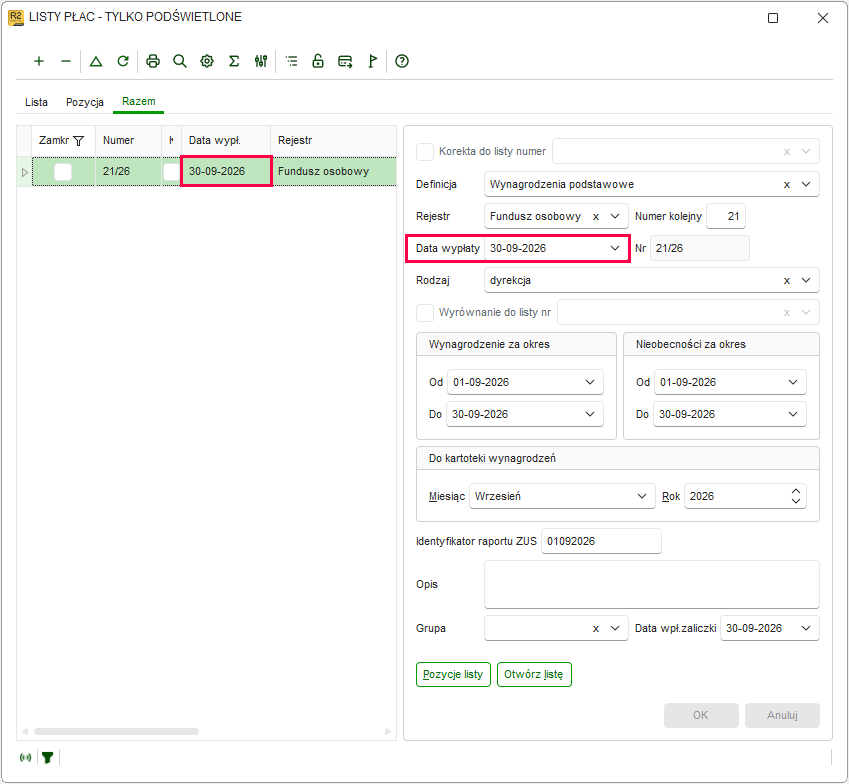Viewport: 849px width, 784px height.
Task: Click the filter funnel in the Zamkr column header
Action: (x=79, y=141)
